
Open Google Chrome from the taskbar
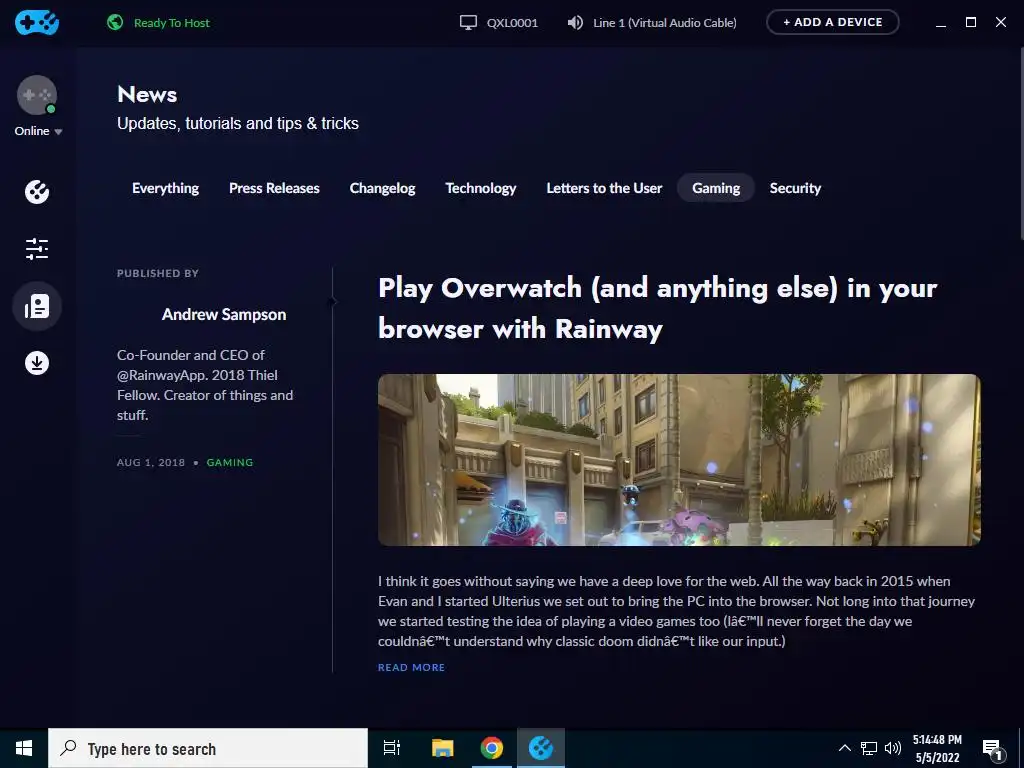pyautogui.click(x=492, y=748)
